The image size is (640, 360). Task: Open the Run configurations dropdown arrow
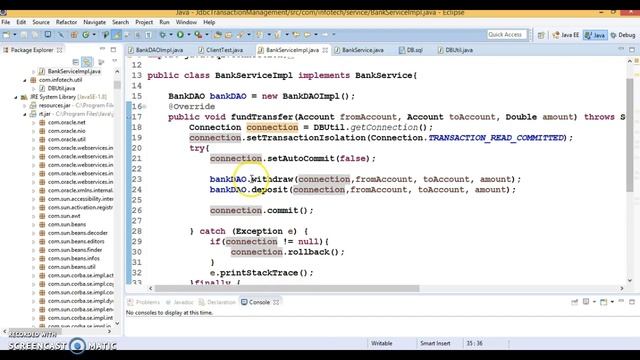(189, 35)
